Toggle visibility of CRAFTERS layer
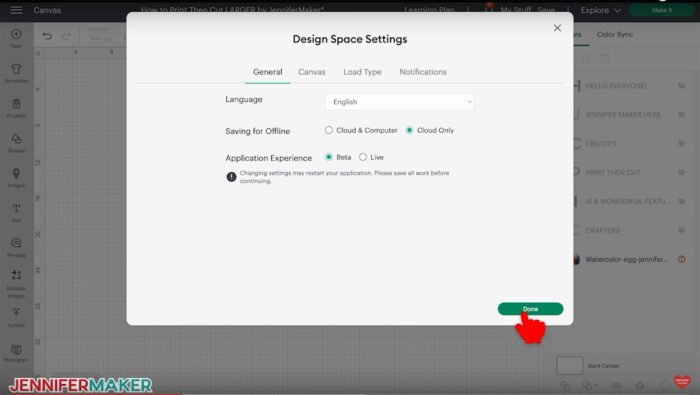Screen dimensions: 700x395 (x=682, y=230)
